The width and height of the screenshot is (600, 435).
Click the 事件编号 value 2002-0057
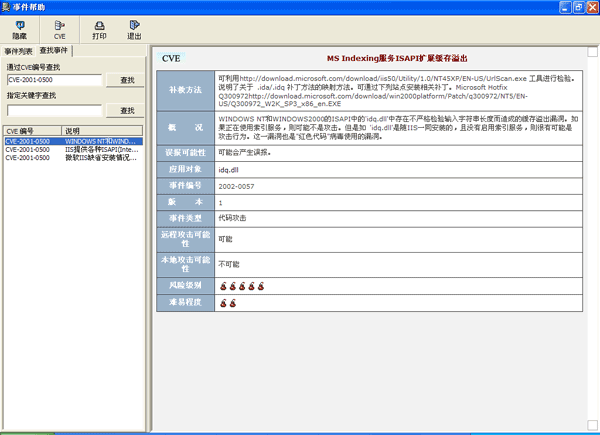tap(236, 186)
